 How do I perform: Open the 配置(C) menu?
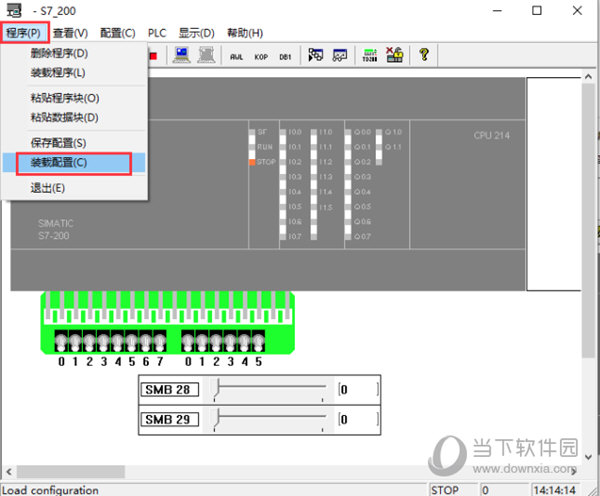(x=118, y=33)
